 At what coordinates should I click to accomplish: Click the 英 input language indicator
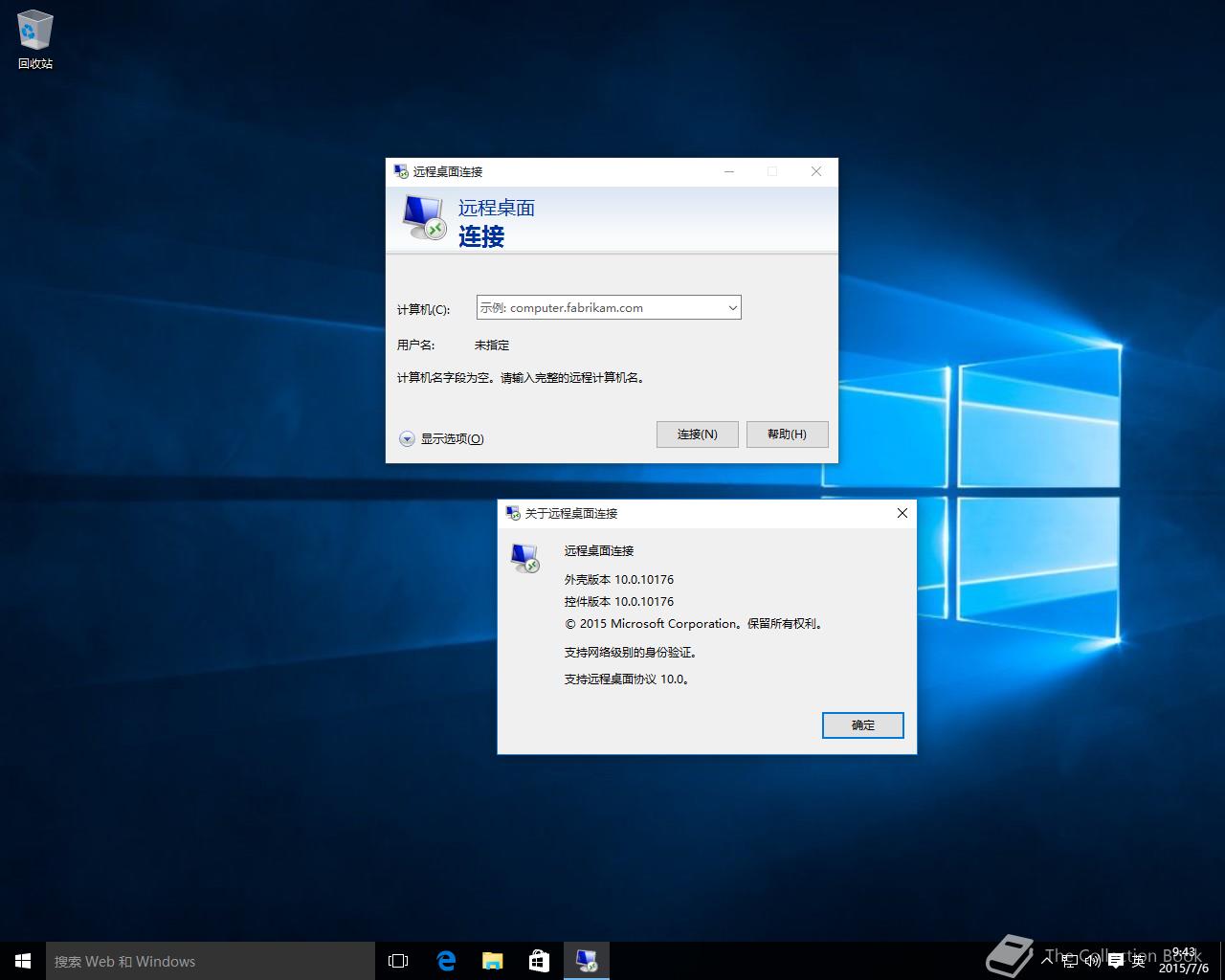1139,961
